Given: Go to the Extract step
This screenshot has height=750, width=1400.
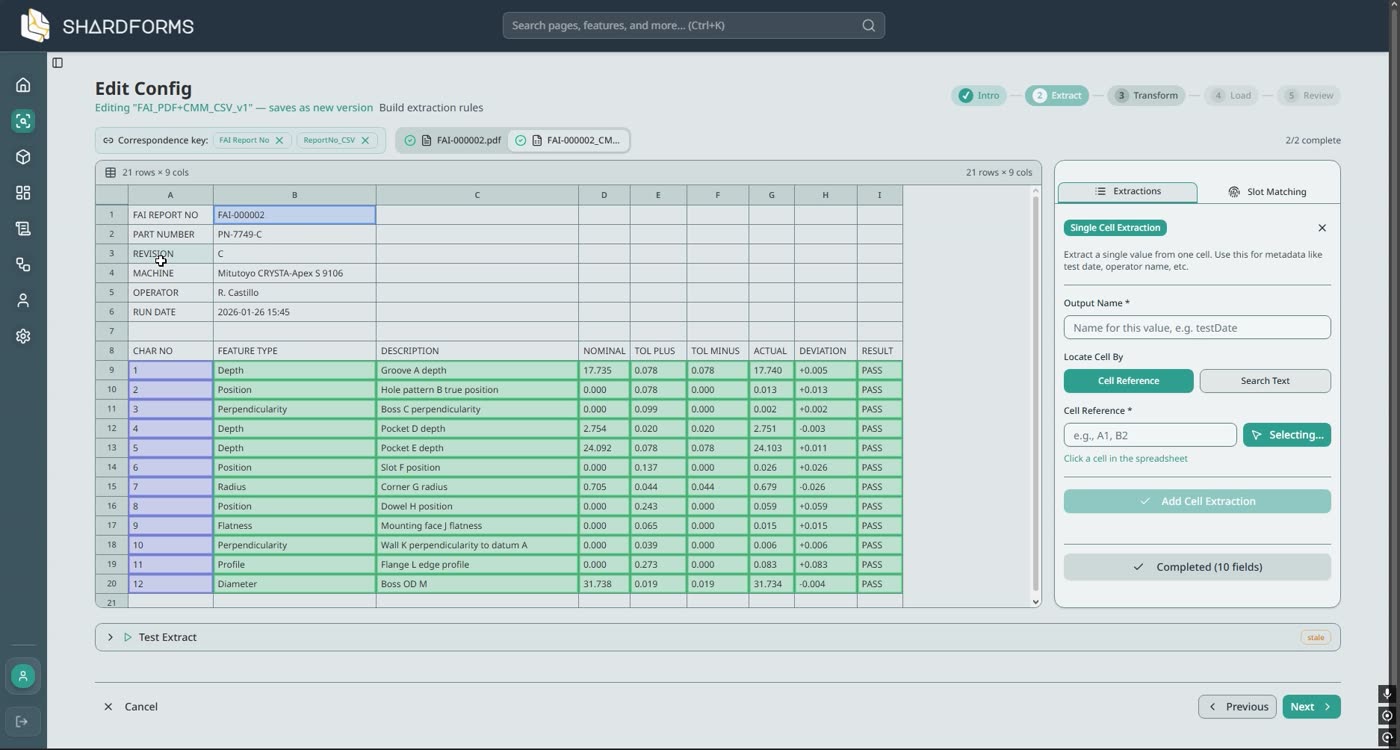Looking at the screenshot, I should pos(1057,96).
